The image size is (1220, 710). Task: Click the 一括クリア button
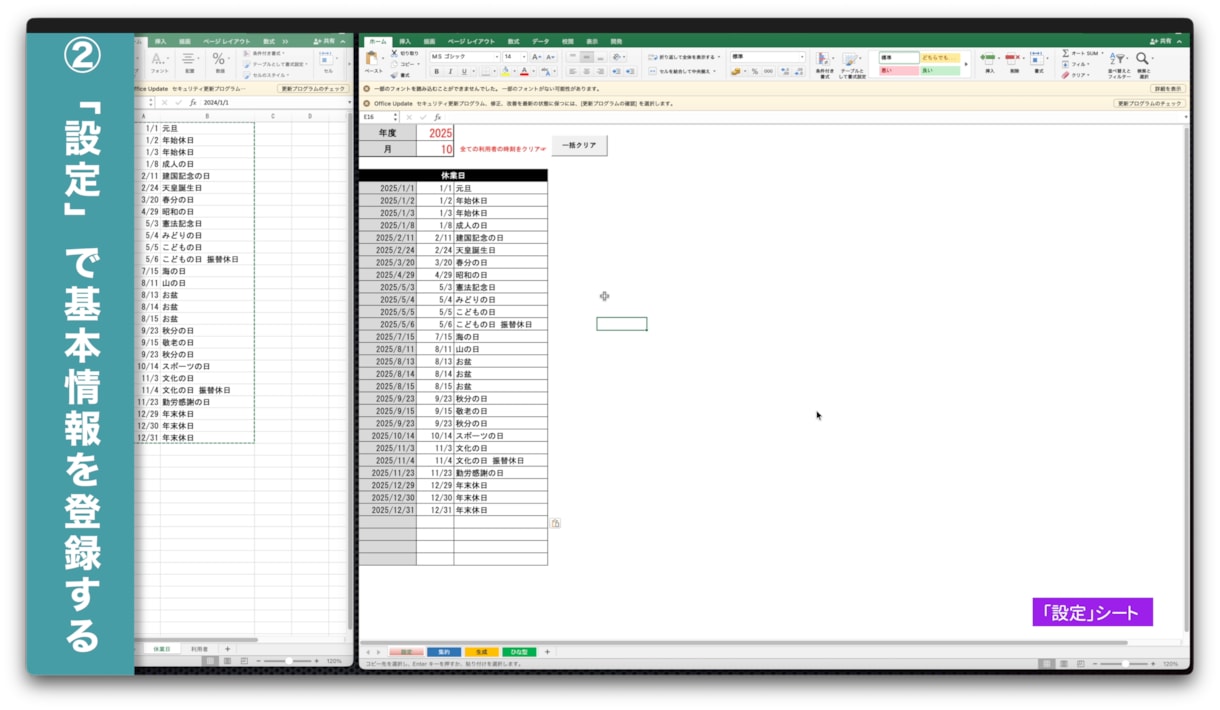579,146
